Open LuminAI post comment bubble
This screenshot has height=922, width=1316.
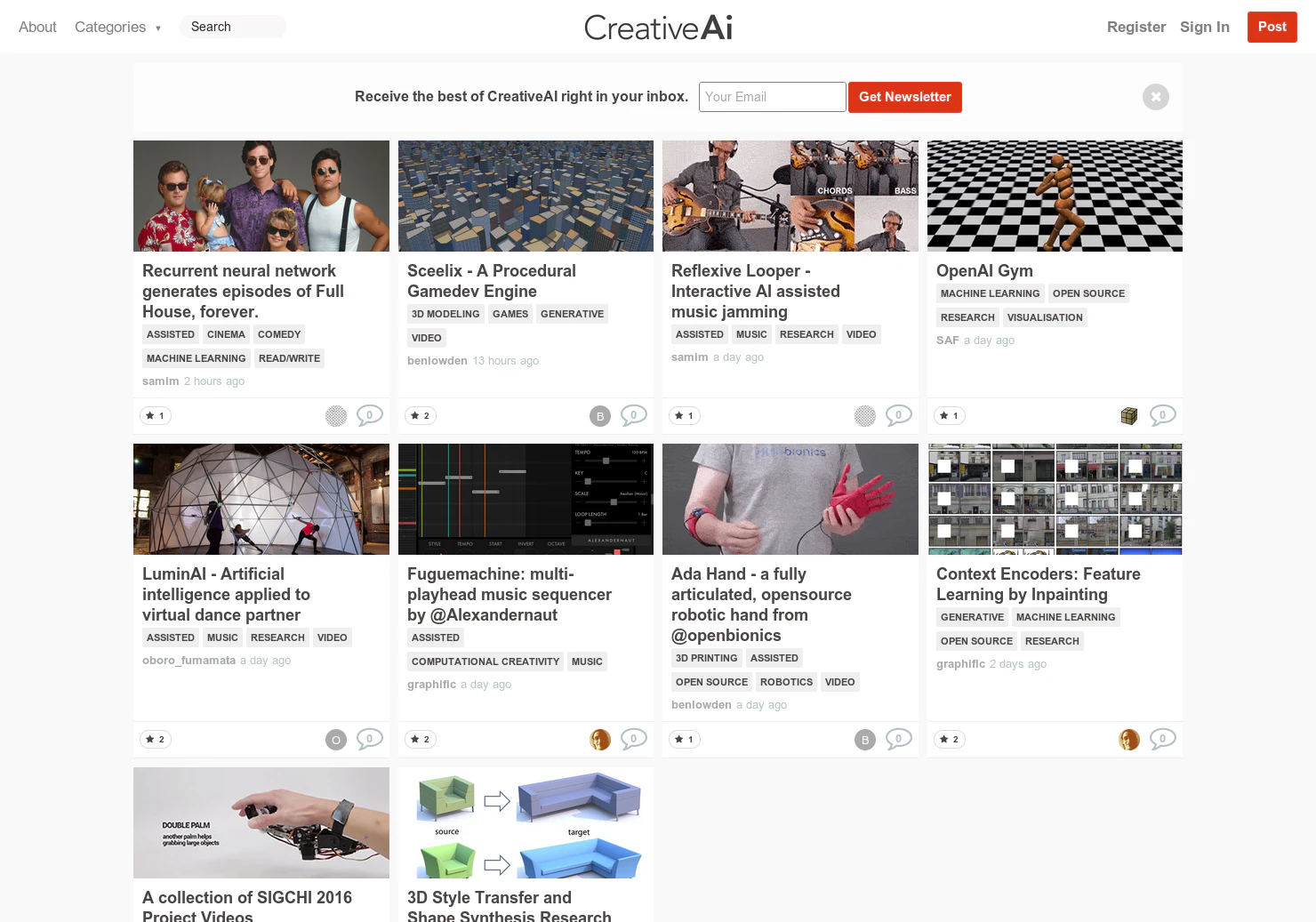tap(370, 739)
